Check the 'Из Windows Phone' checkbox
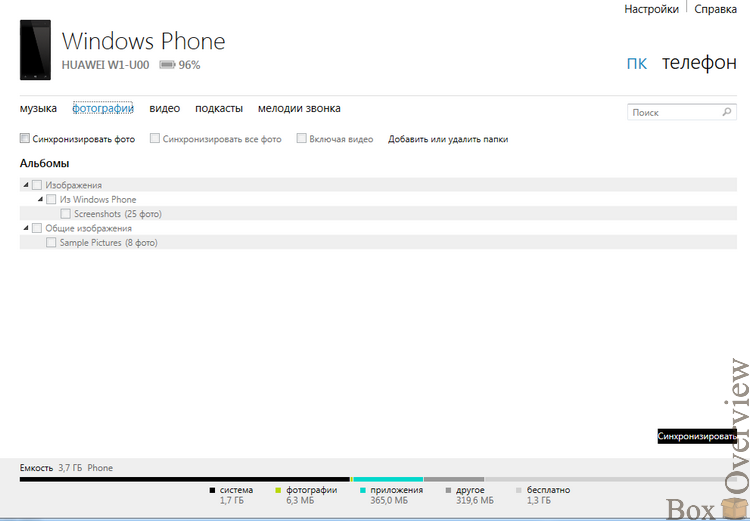 (51, 199)
